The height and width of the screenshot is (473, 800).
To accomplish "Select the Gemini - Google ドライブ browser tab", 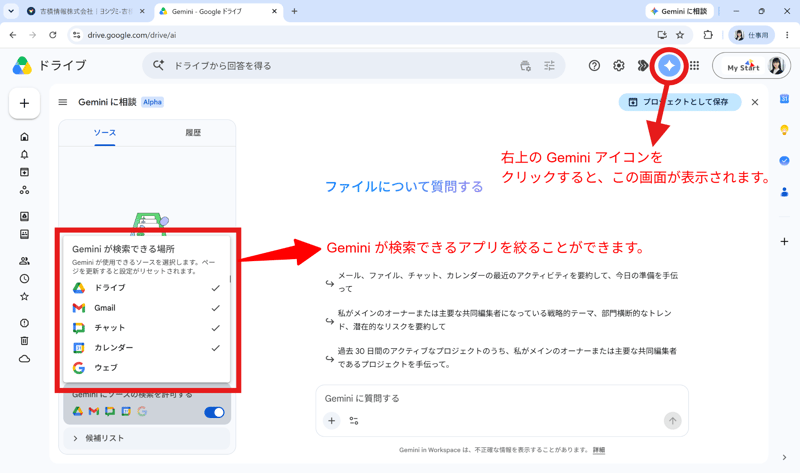I will click(x=218, y=11).
